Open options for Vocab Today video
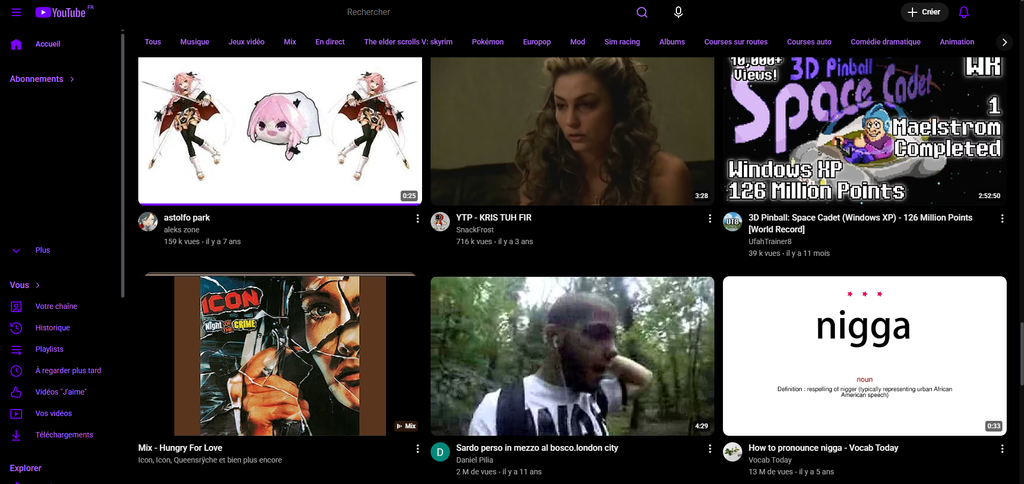Viewport: 1024px width, 484px height. pyautogui.click(x=1002, y=449)
